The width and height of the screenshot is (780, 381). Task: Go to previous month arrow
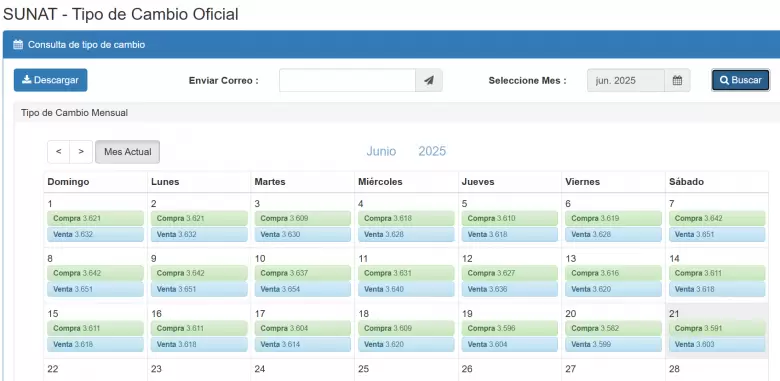pyautogui.click(x=59, y=152)
